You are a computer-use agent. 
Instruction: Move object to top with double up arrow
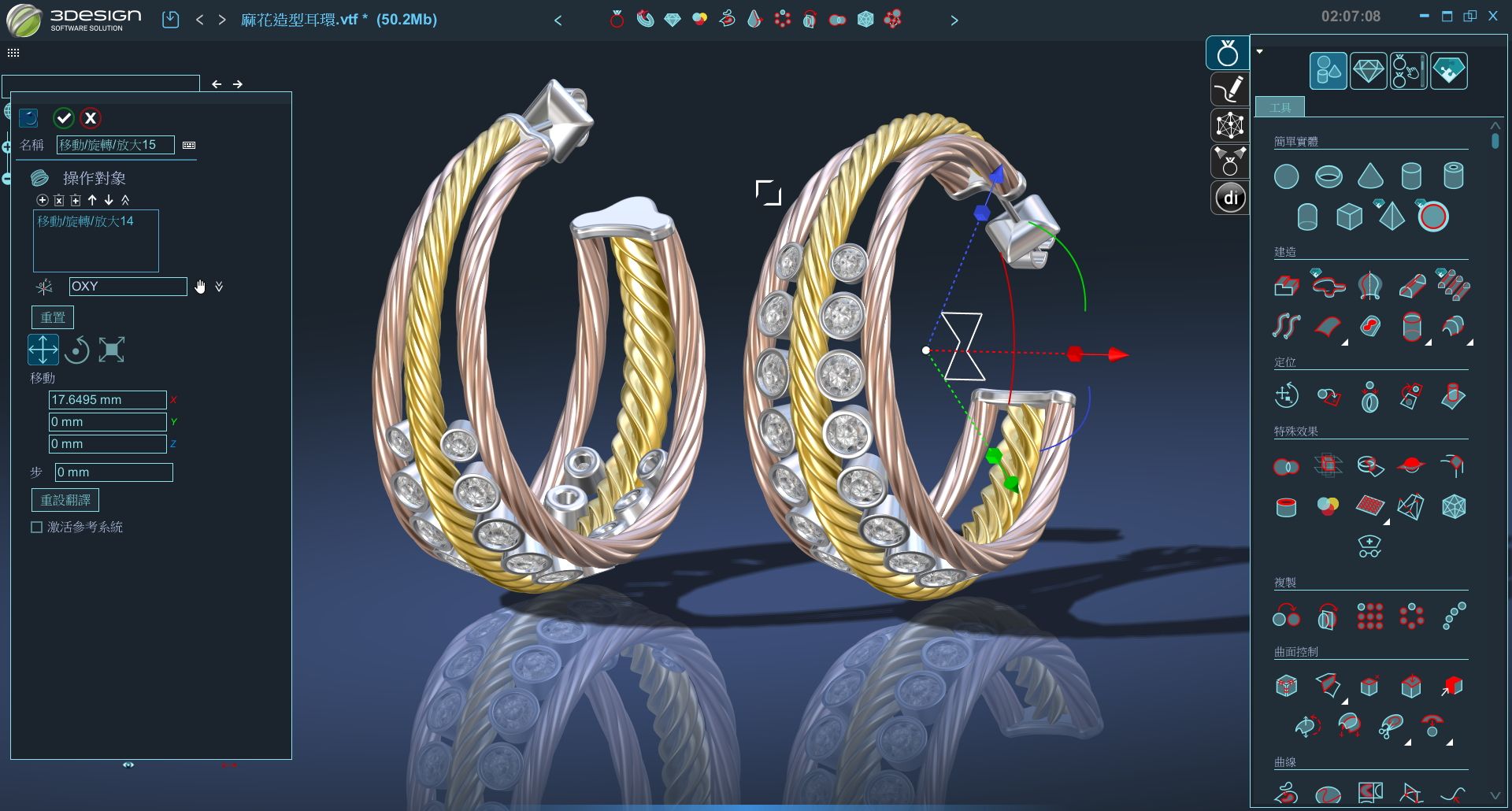[x=125, y=201]
